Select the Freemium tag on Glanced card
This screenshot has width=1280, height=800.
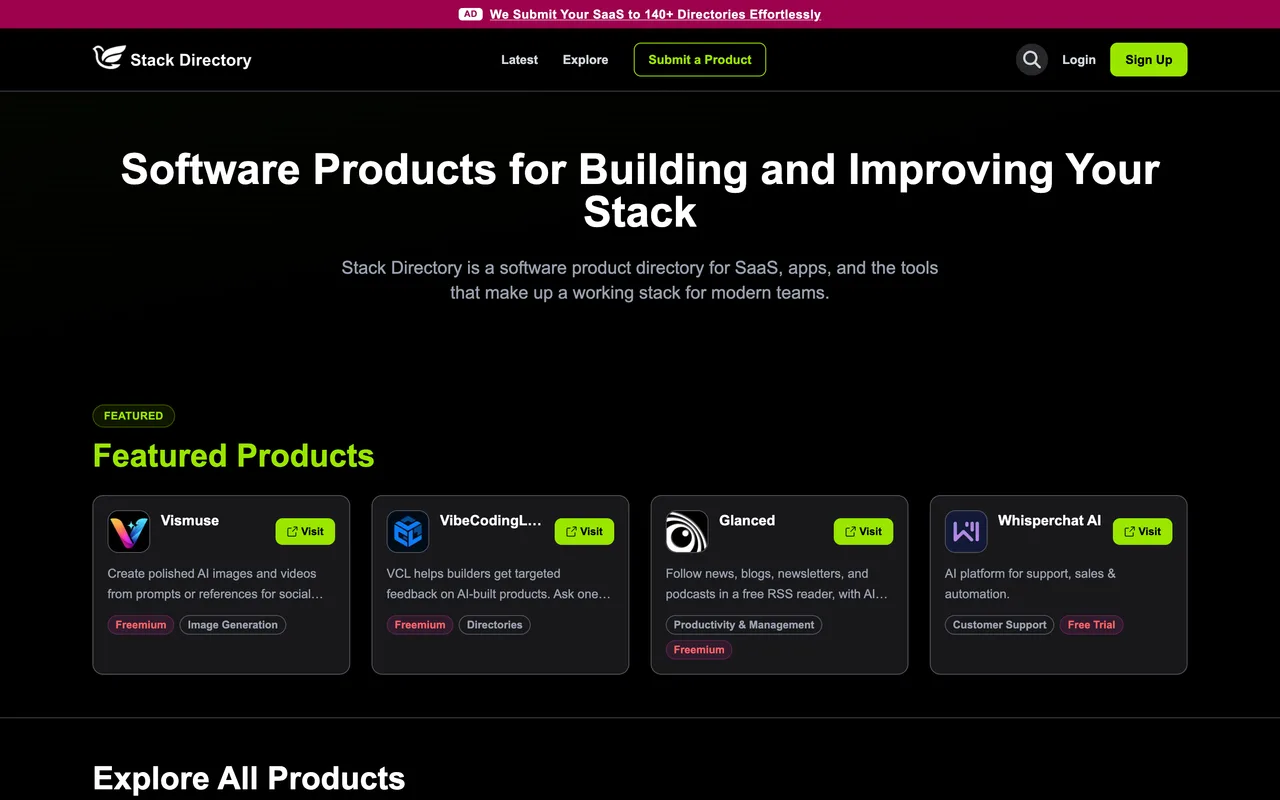(x=699, y=650)
